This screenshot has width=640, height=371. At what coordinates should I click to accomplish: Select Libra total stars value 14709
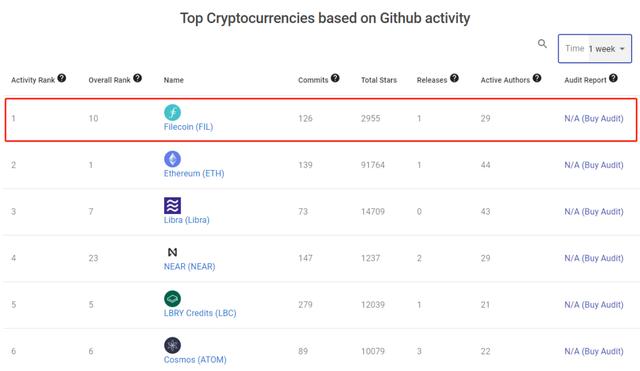(373, 211)
